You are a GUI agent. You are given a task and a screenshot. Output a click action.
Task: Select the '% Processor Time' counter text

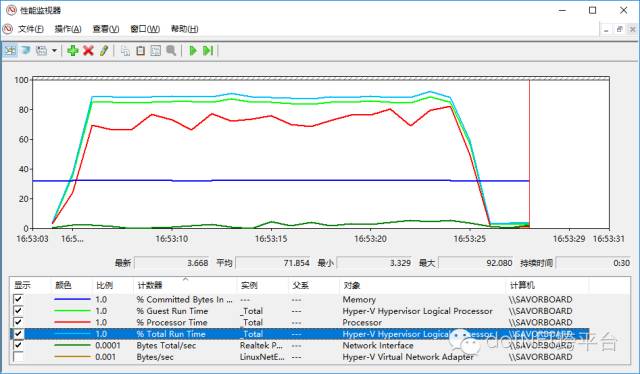(172, 322)
